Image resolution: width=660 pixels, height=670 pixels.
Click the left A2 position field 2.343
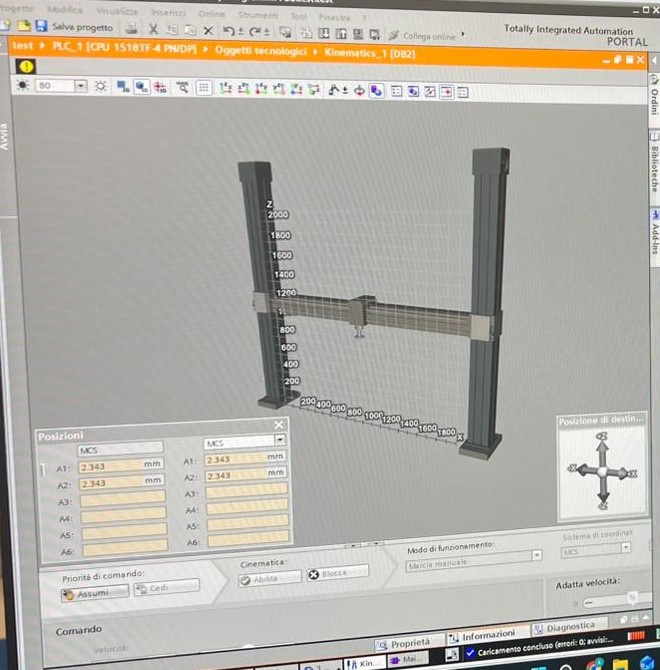point(121,482)
